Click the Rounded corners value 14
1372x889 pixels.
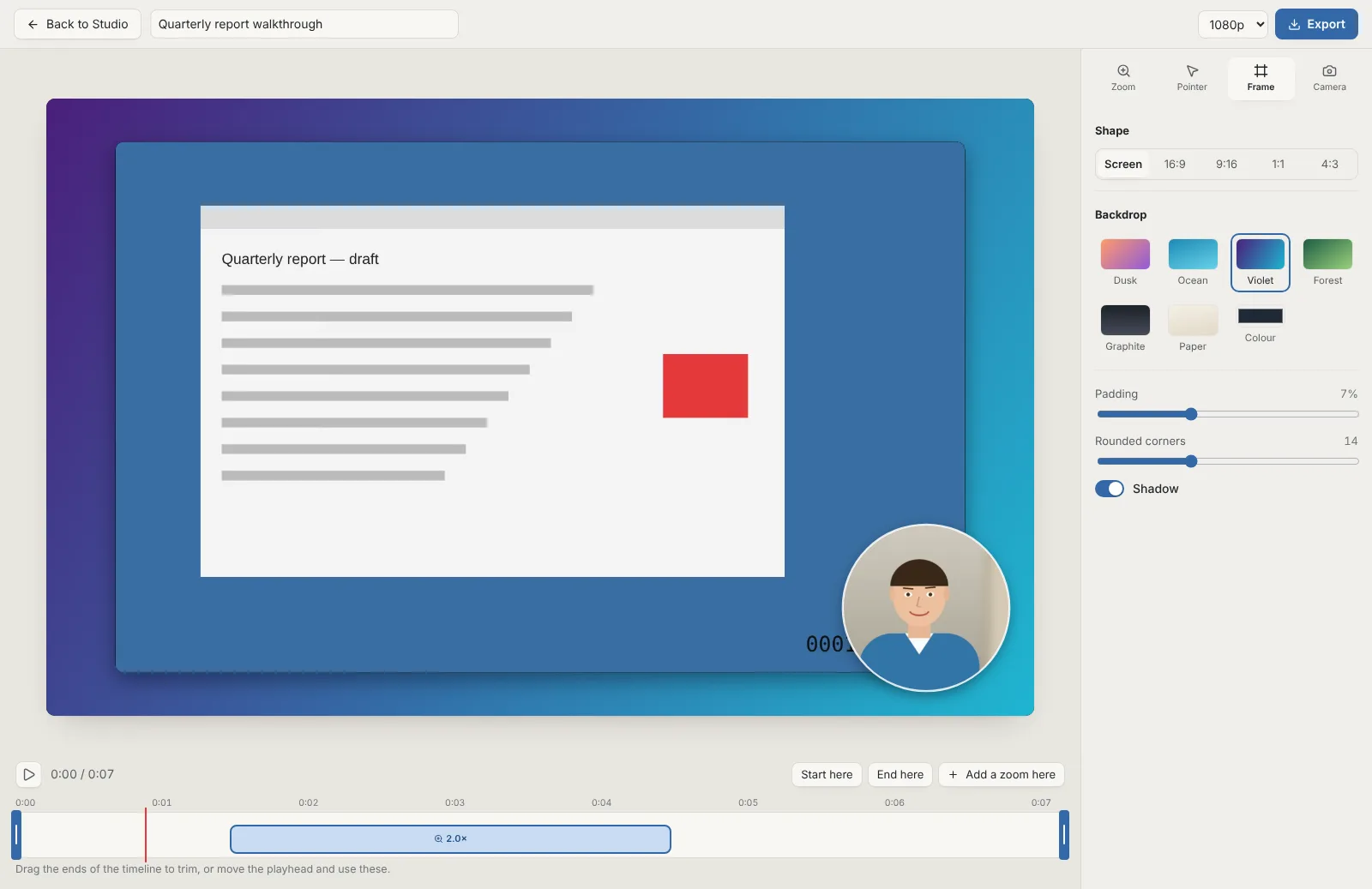[1351, 441]
